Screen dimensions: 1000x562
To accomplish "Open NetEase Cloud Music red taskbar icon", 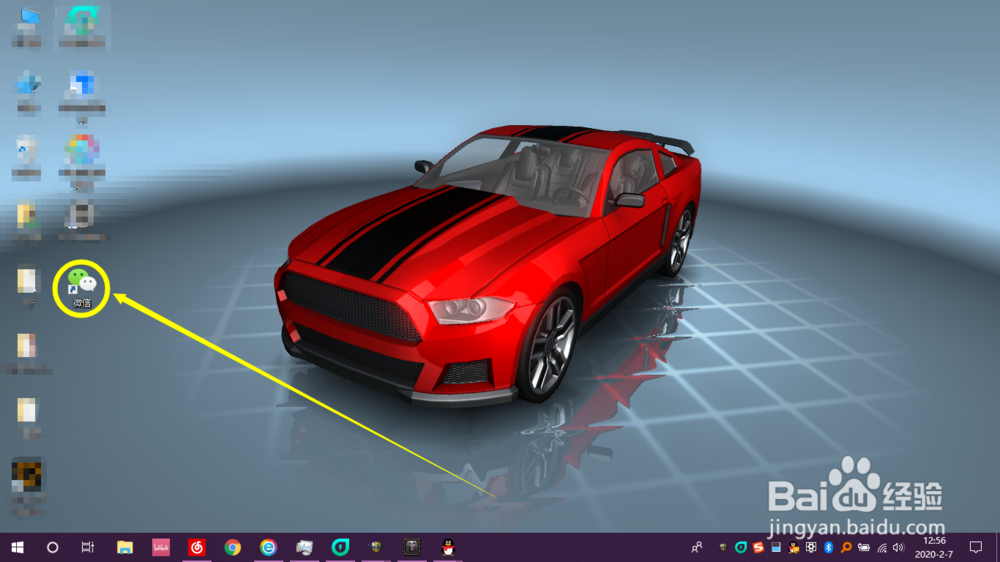I will tap(196, 547).
